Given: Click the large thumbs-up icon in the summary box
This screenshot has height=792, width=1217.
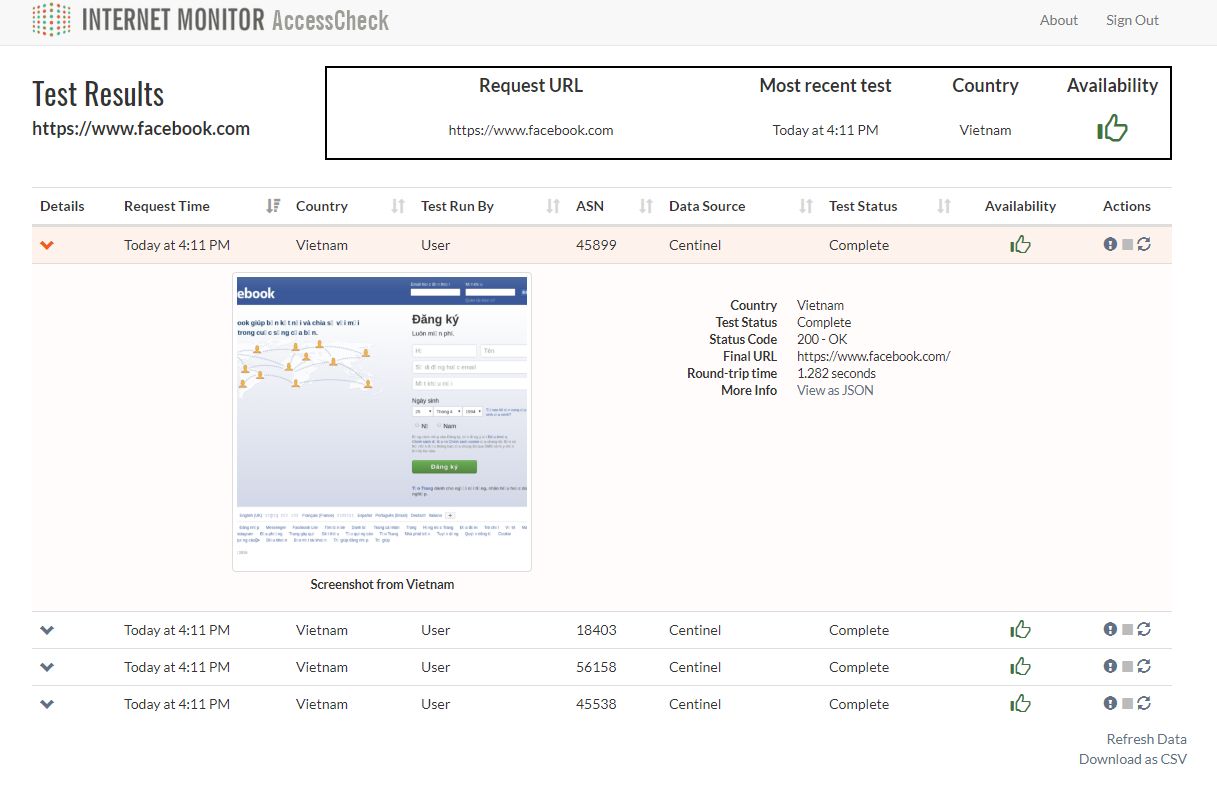Looking at the screenshot, I should click(1112, 128).
